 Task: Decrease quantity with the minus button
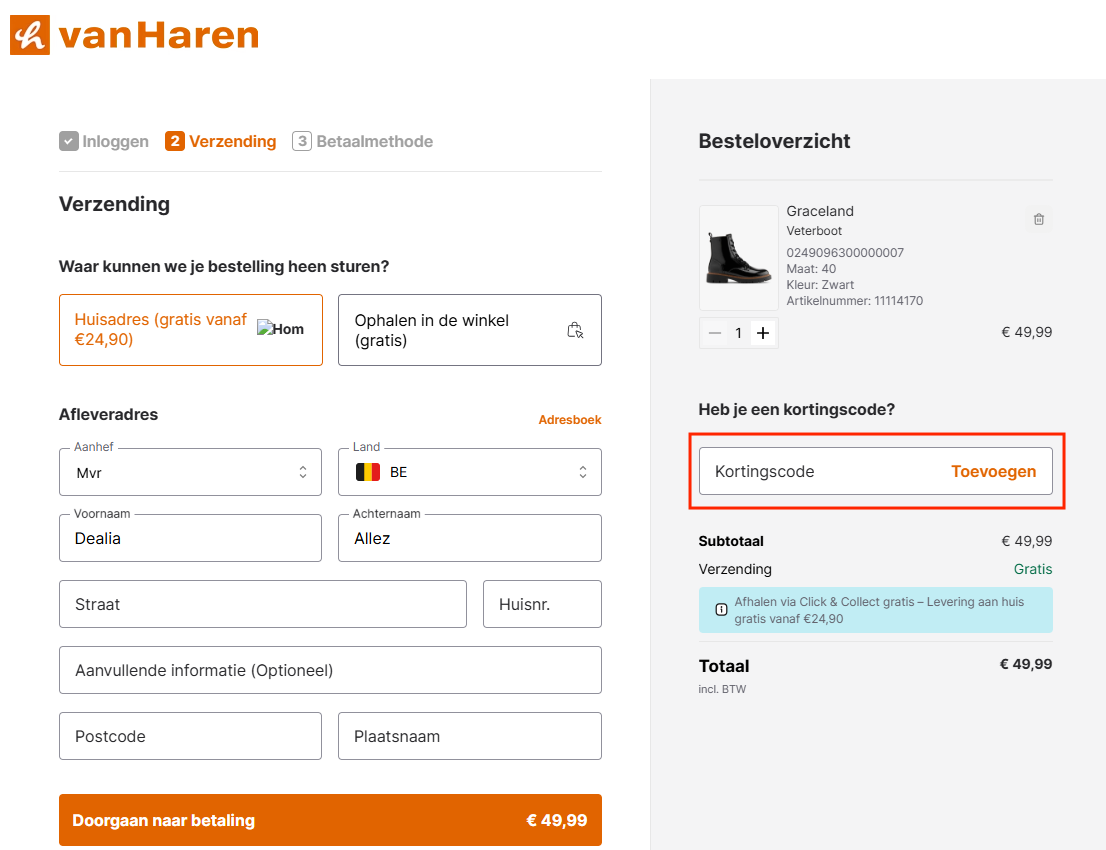(714, 333)
